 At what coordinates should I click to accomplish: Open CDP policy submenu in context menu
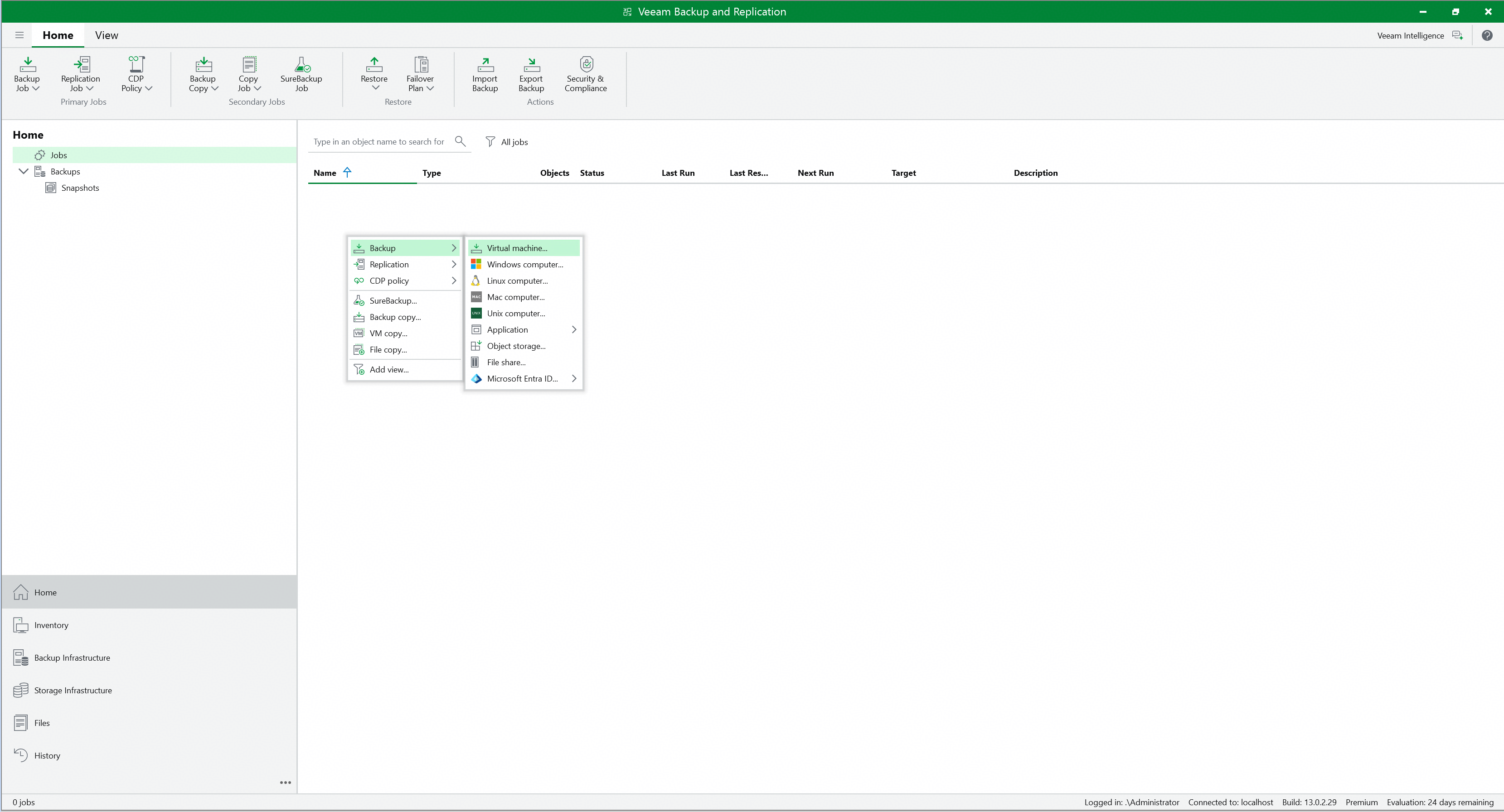(x=405, y=281)
